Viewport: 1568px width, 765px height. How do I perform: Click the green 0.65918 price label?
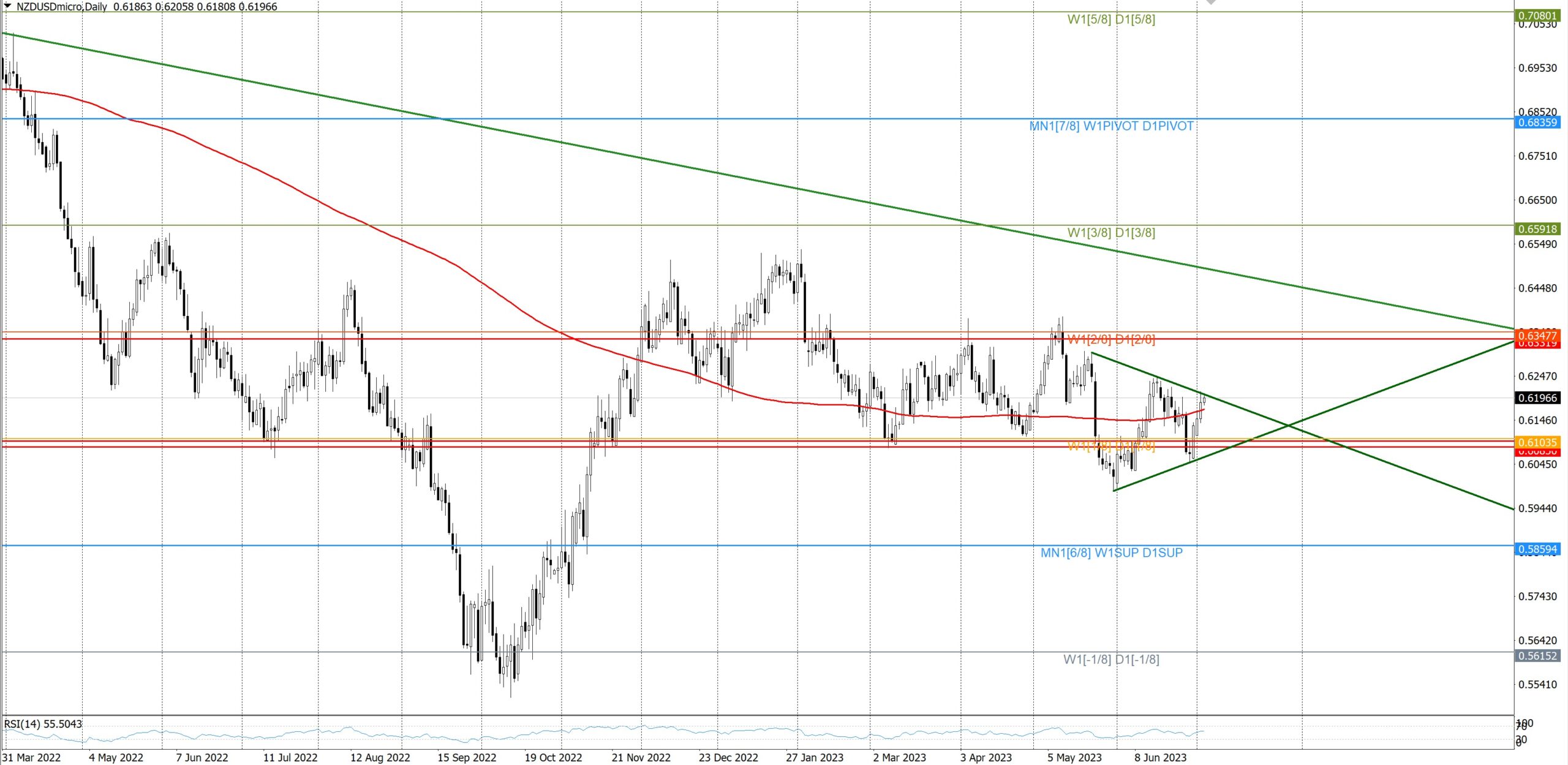coord(1537,228)
